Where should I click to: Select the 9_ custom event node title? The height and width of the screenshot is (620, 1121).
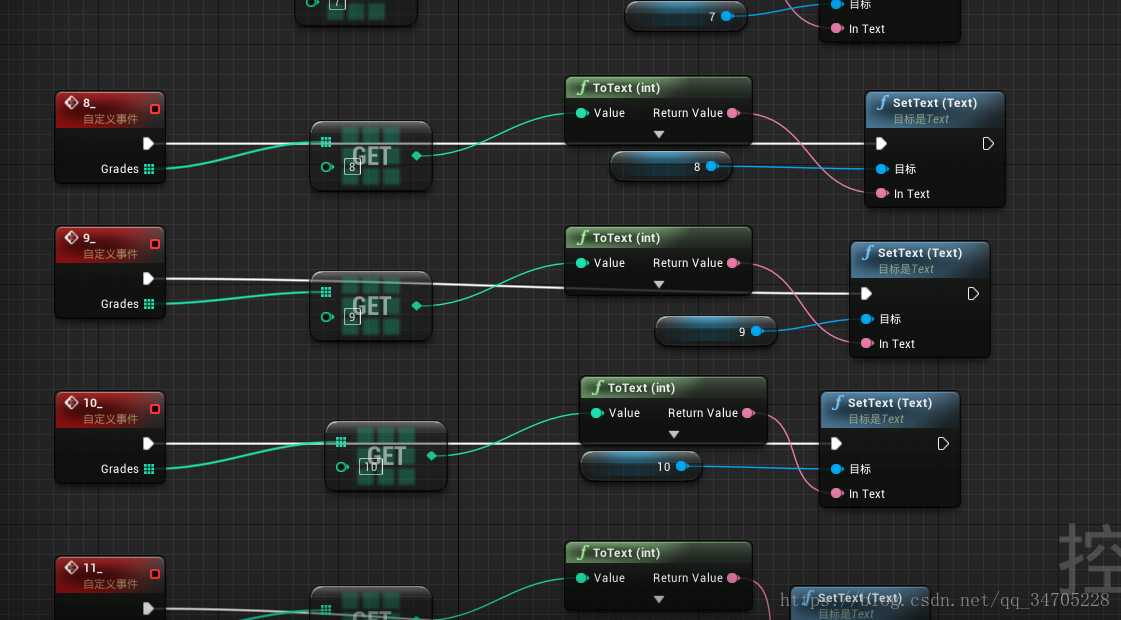click(x=89, y=238)
